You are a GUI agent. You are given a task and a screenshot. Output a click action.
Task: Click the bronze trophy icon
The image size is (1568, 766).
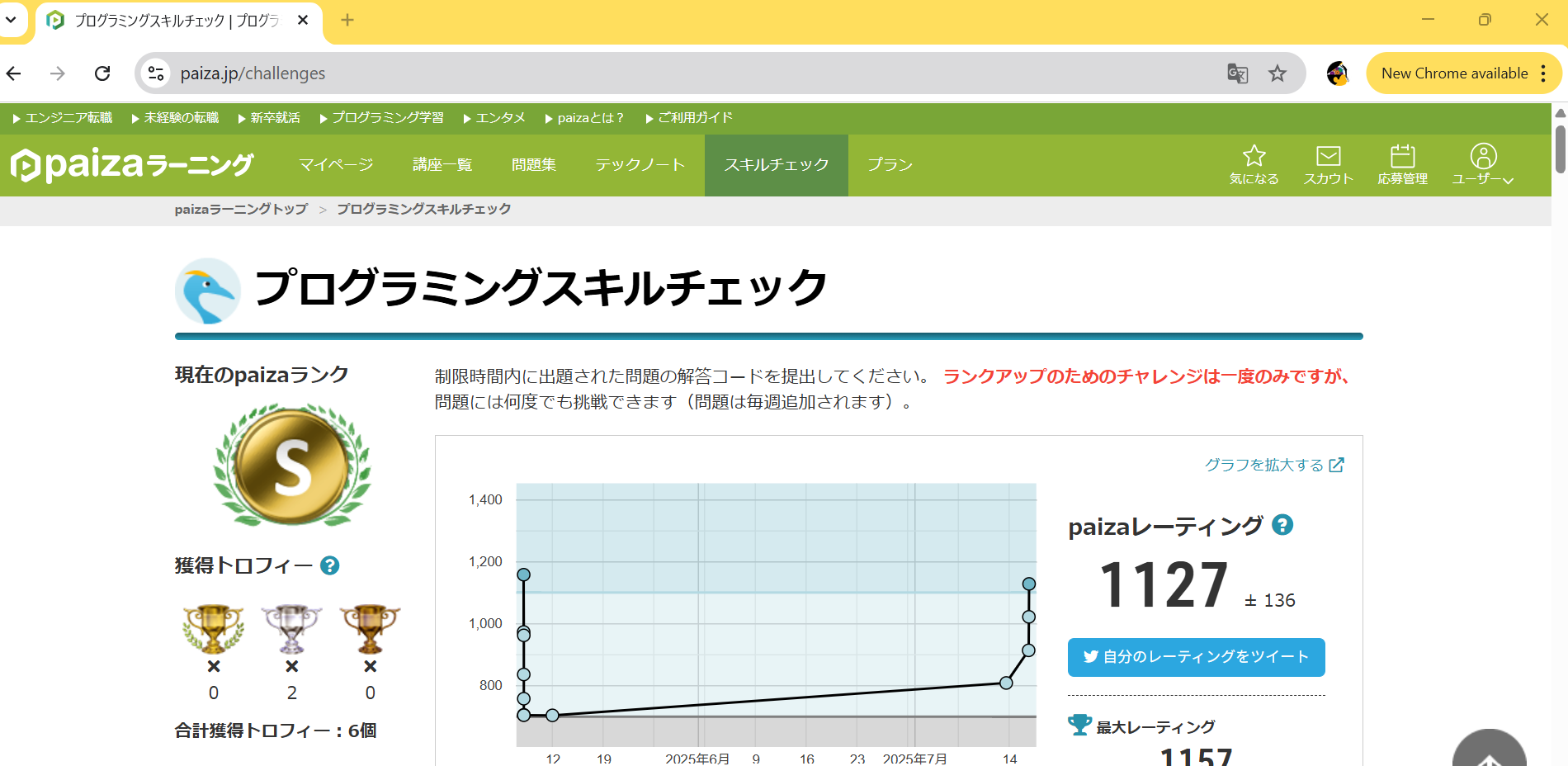(370, 629)
